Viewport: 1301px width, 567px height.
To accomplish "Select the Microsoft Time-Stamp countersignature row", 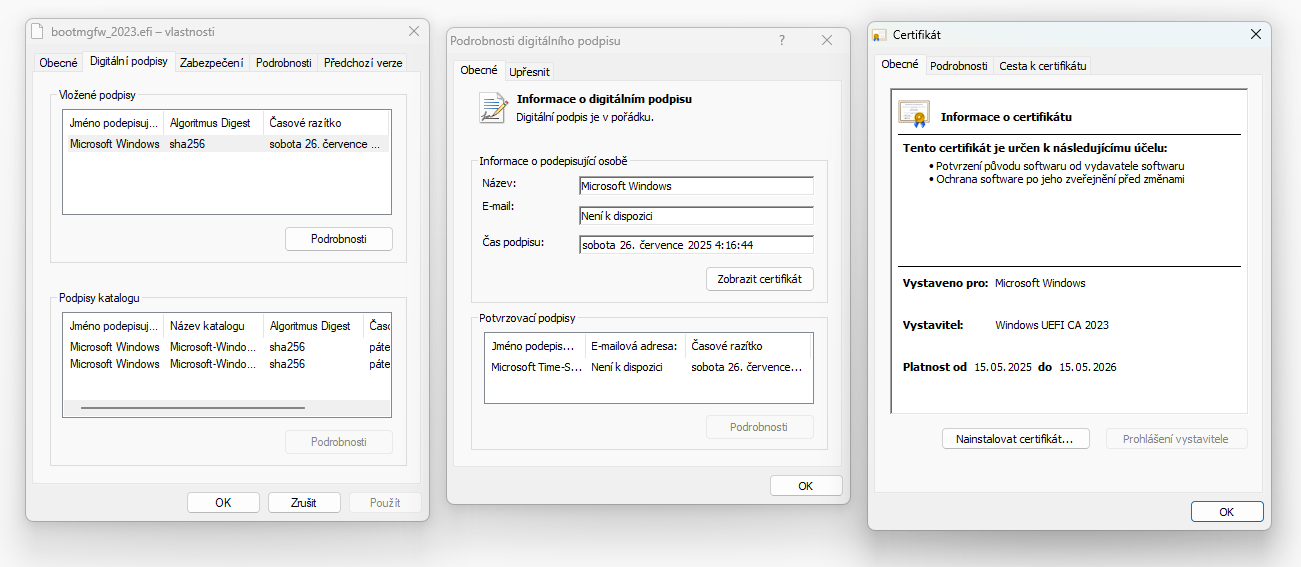I will point(647,367).
